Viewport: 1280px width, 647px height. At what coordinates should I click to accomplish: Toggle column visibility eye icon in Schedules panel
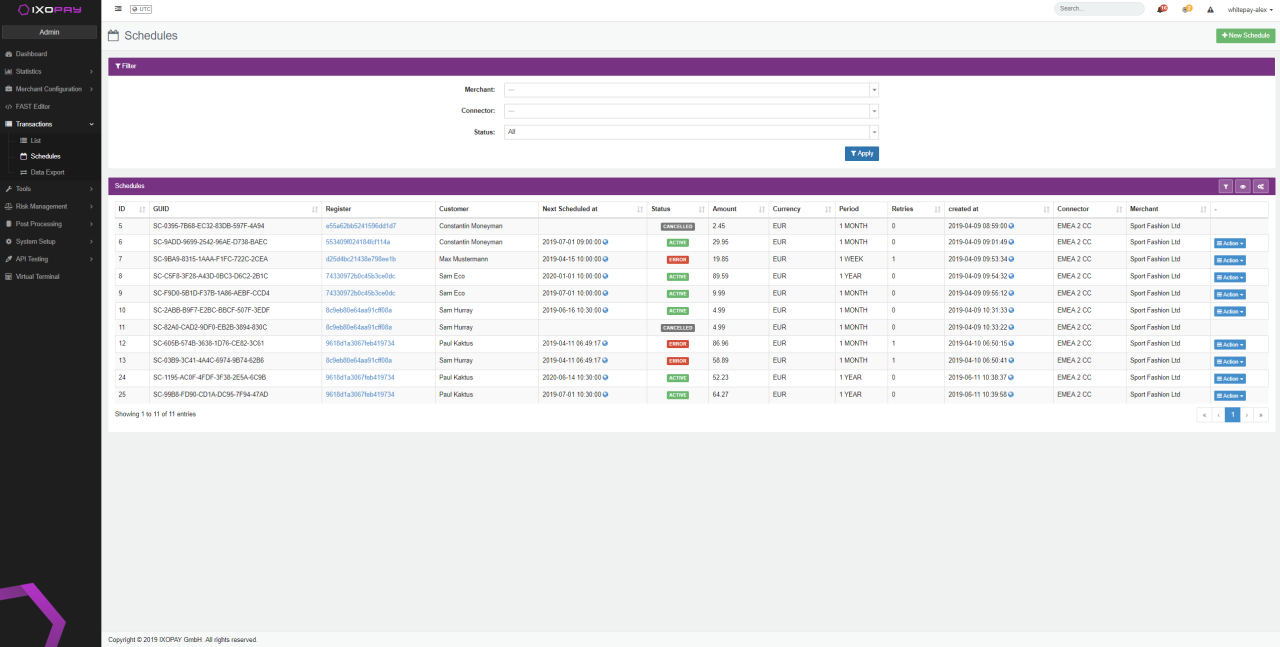[1243, 186]
